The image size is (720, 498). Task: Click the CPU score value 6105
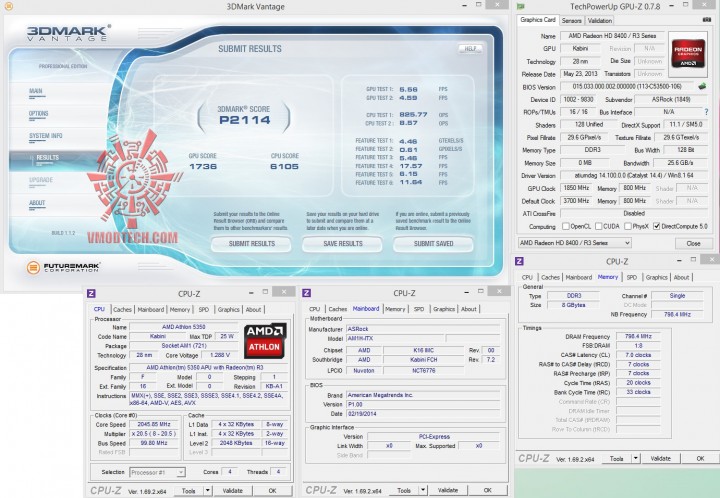[284, 166]
